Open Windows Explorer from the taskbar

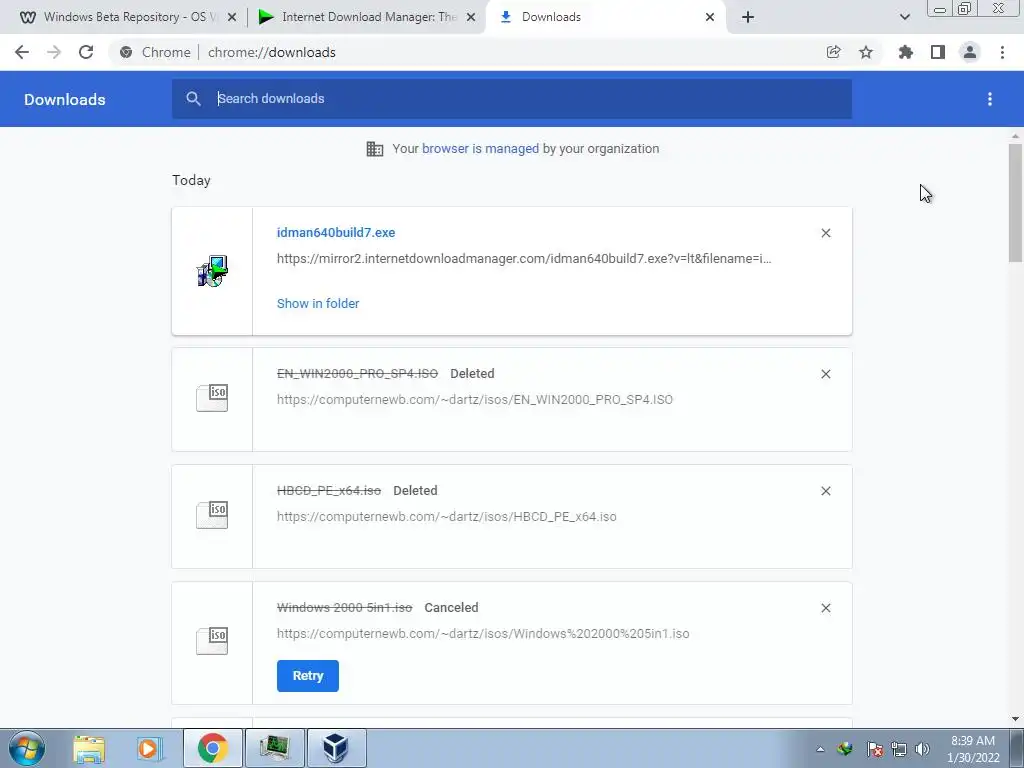click(x=89, y=748)
